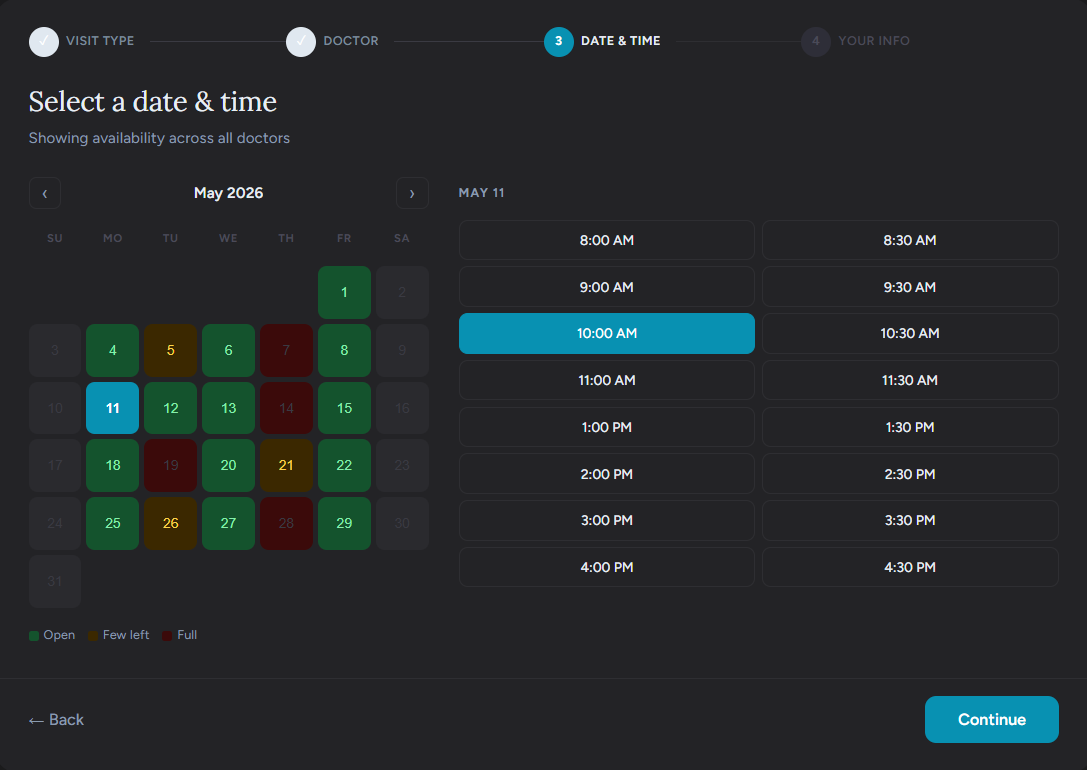Choose May 5 with few slots left
1087x770 pixels.
tap(170, 350)
